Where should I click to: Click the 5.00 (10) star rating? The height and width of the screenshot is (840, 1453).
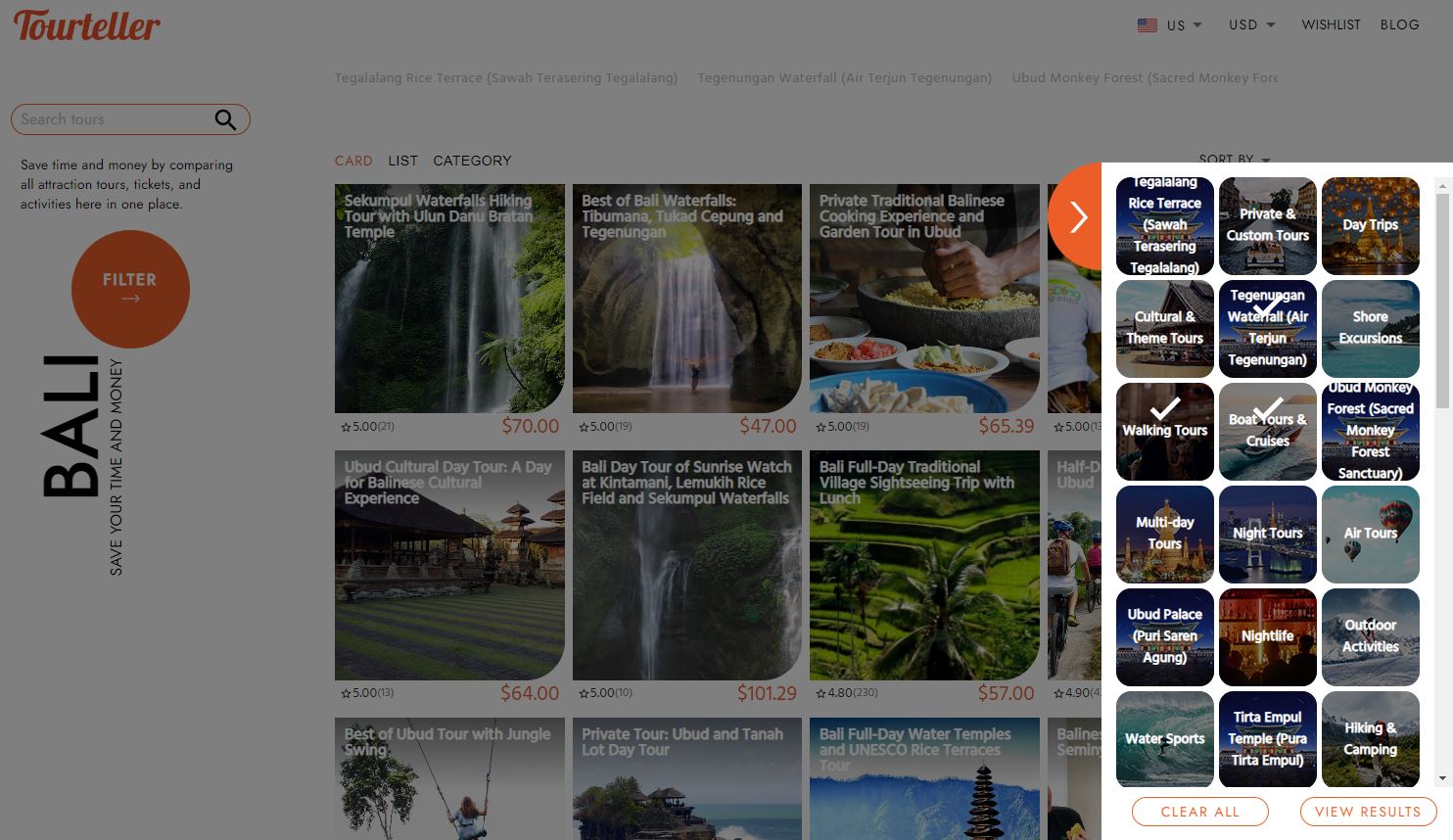(605, 693)
